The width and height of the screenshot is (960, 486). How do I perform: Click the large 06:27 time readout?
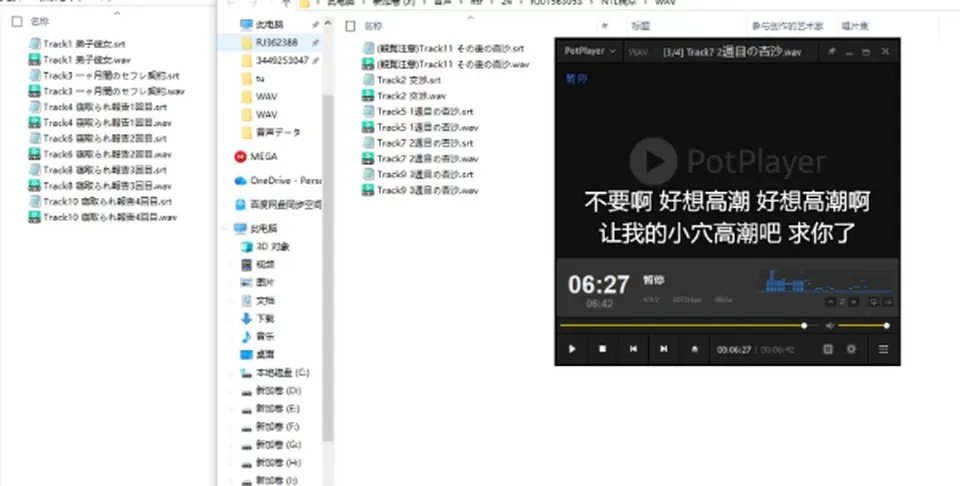click(x=598, y=285)
